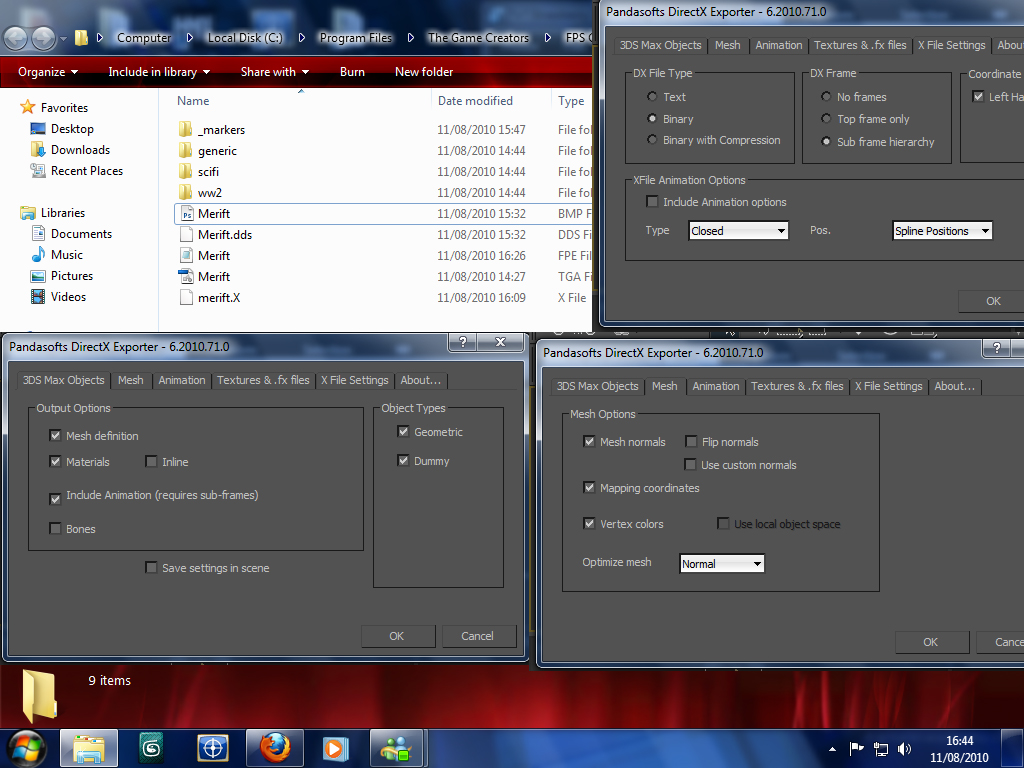The width and height of the screenshot is (1024, 768).
Task: Enable Use local object space
Action: tap(723, 523)
